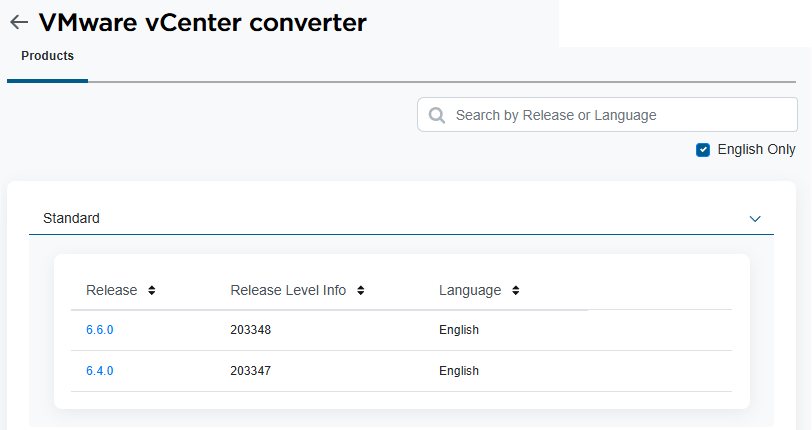Screen dimensions: 812x430
Task: Go back using the left arrow icon
Action: 19,22
